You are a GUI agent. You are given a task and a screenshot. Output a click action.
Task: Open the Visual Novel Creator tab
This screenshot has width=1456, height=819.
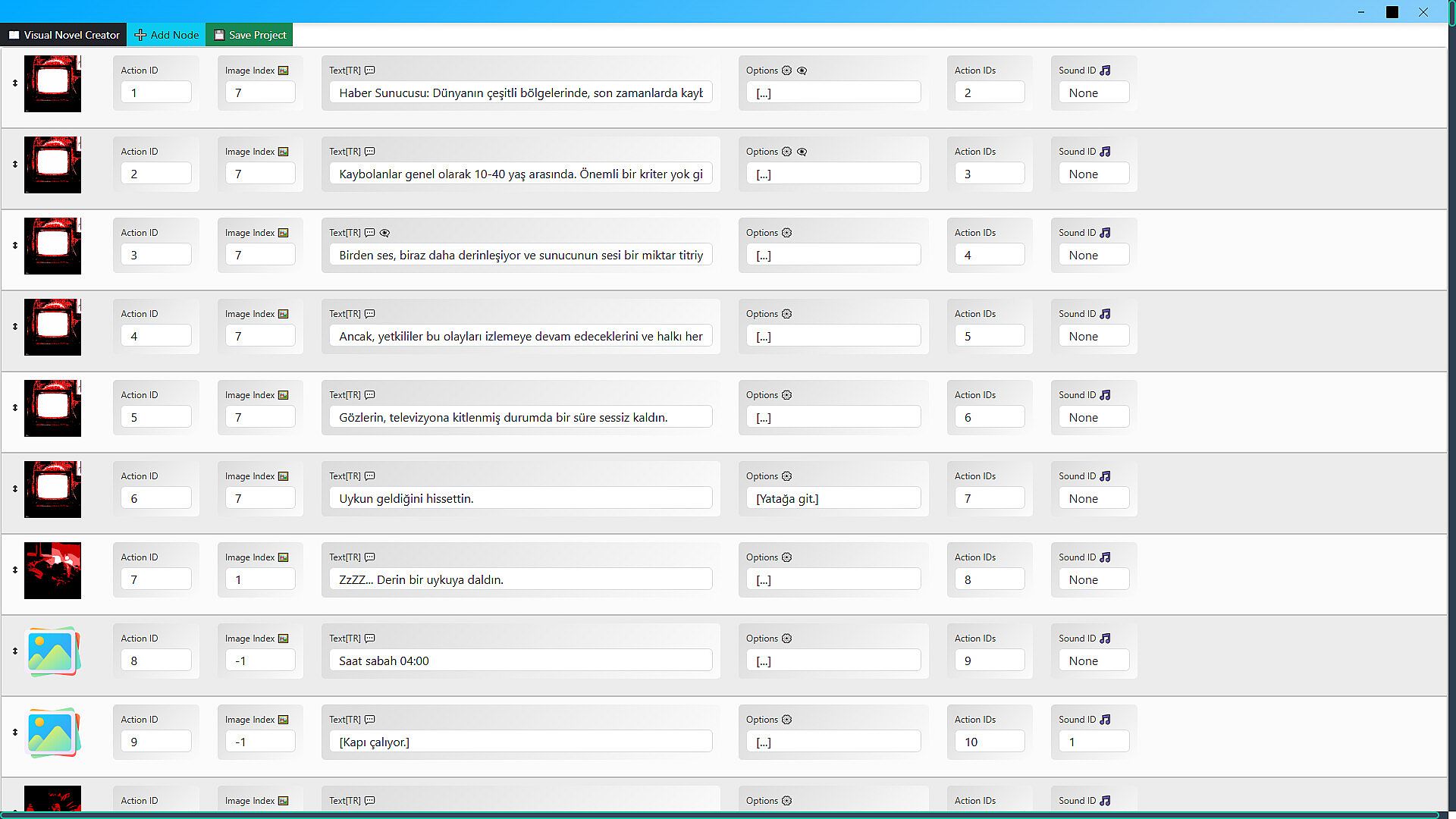[x=64, y=35]
